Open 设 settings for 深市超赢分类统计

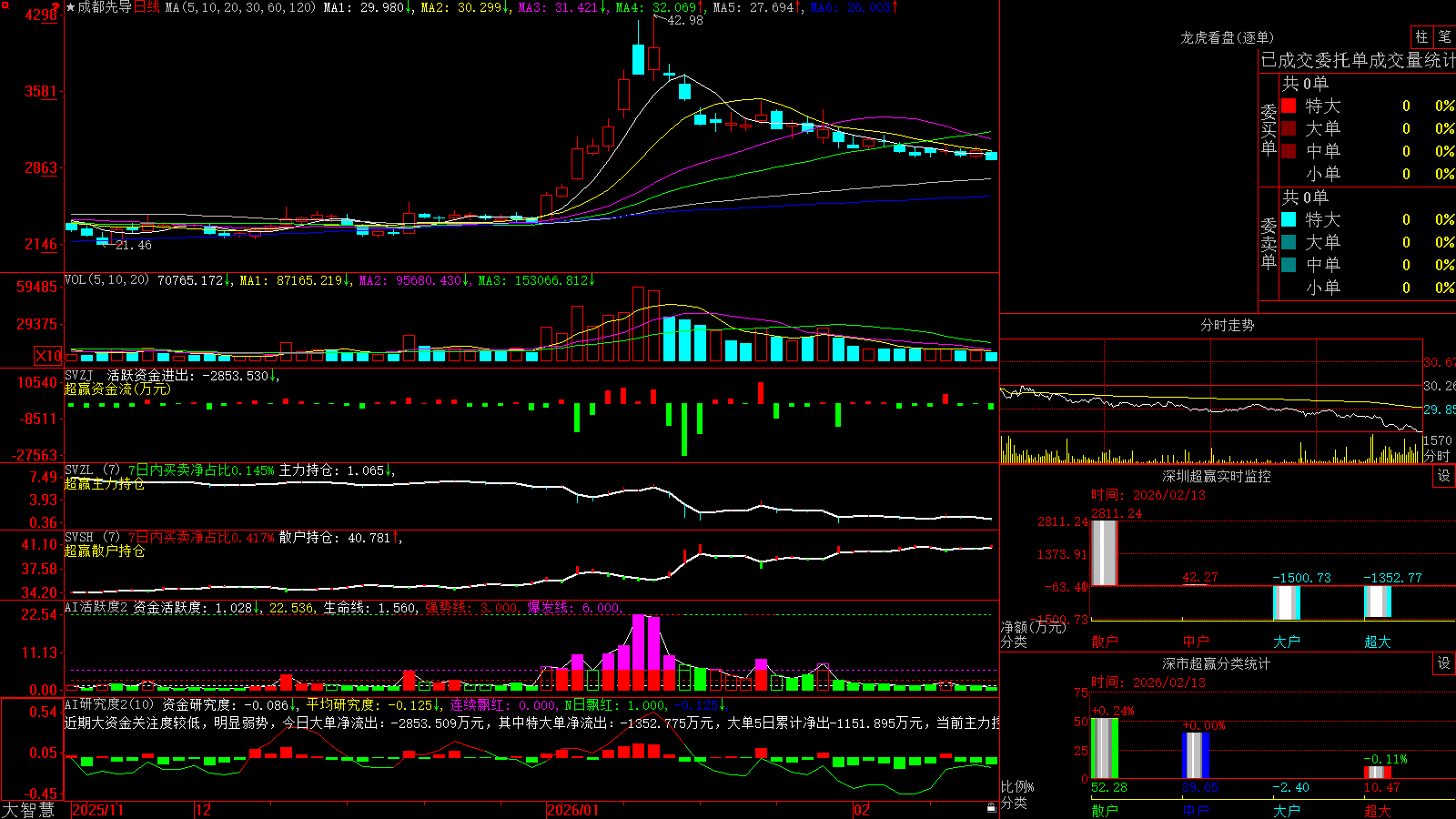click(1444, 663)
